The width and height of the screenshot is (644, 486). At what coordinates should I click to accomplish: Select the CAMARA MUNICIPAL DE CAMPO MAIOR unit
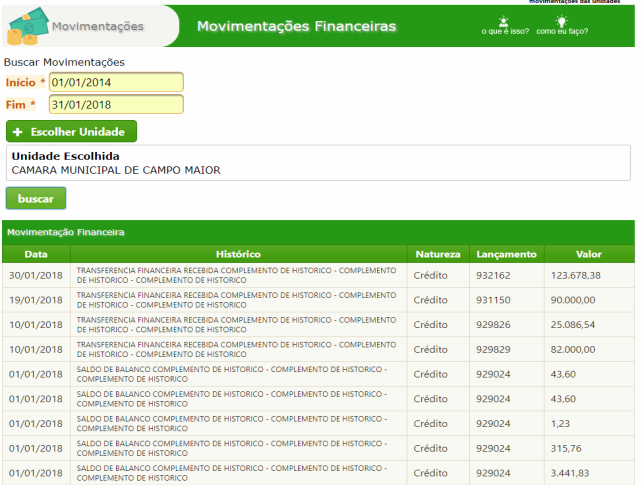click(x=116, y=170)
